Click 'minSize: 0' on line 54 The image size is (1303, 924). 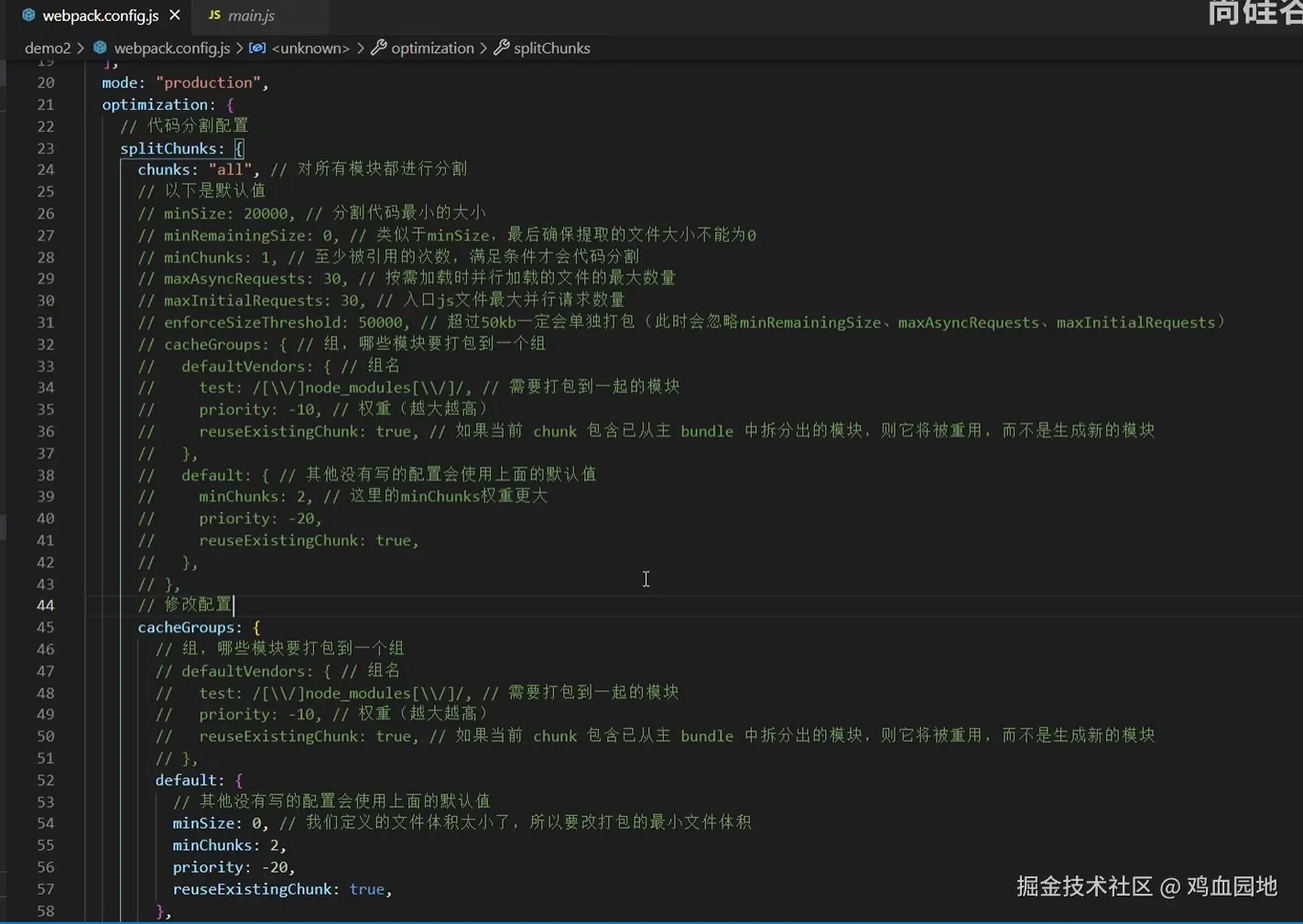217,823
